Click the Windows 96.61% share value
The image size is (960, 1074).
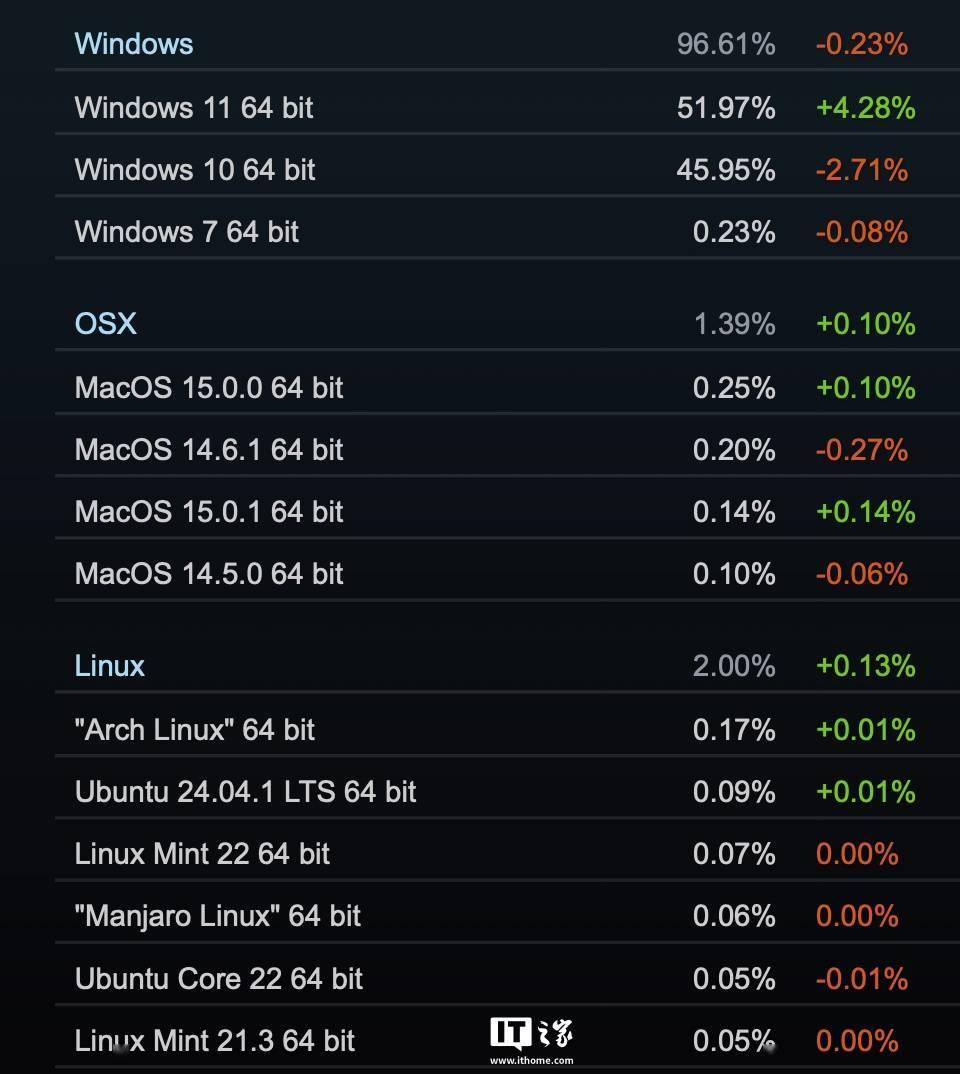point(726,45)
